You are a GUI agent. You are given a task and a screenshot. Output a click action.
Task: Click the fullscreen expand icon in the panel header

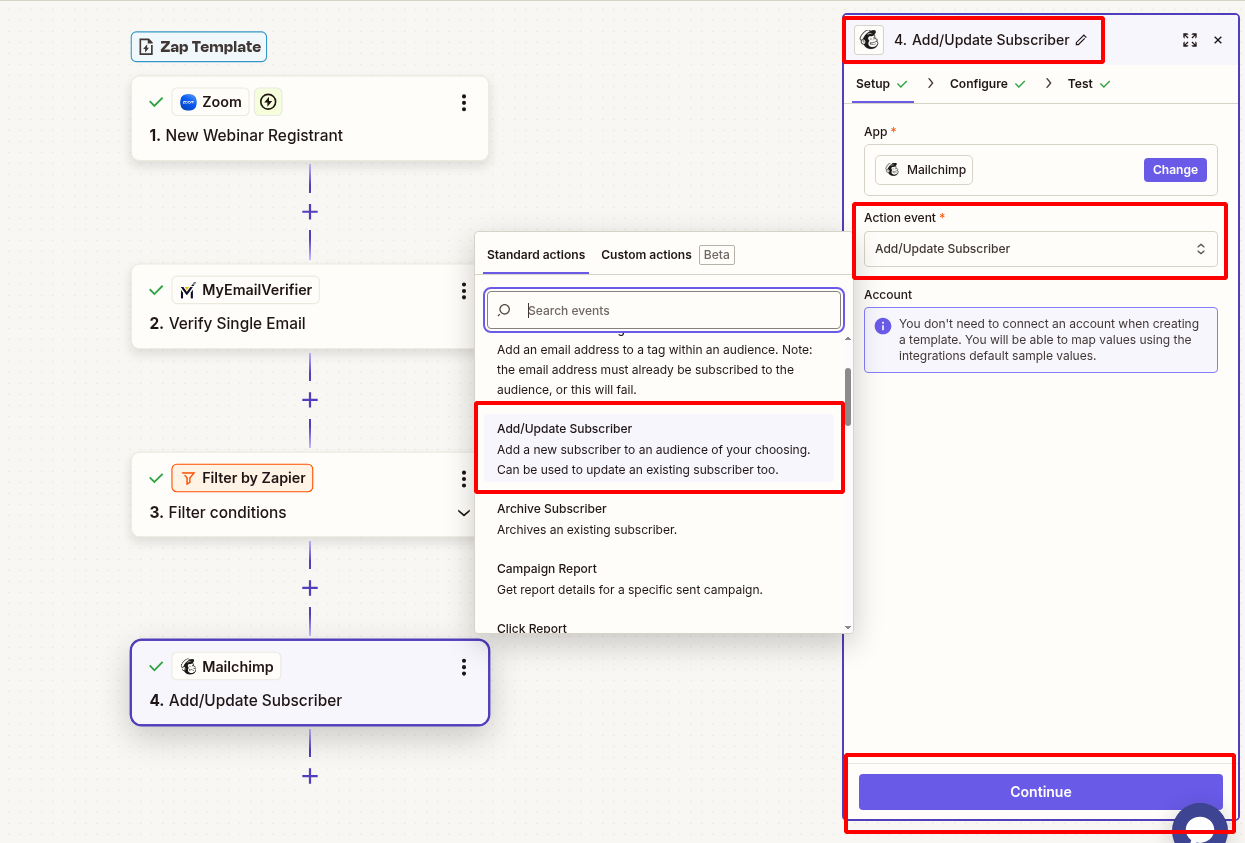[x=1189, y=40]
